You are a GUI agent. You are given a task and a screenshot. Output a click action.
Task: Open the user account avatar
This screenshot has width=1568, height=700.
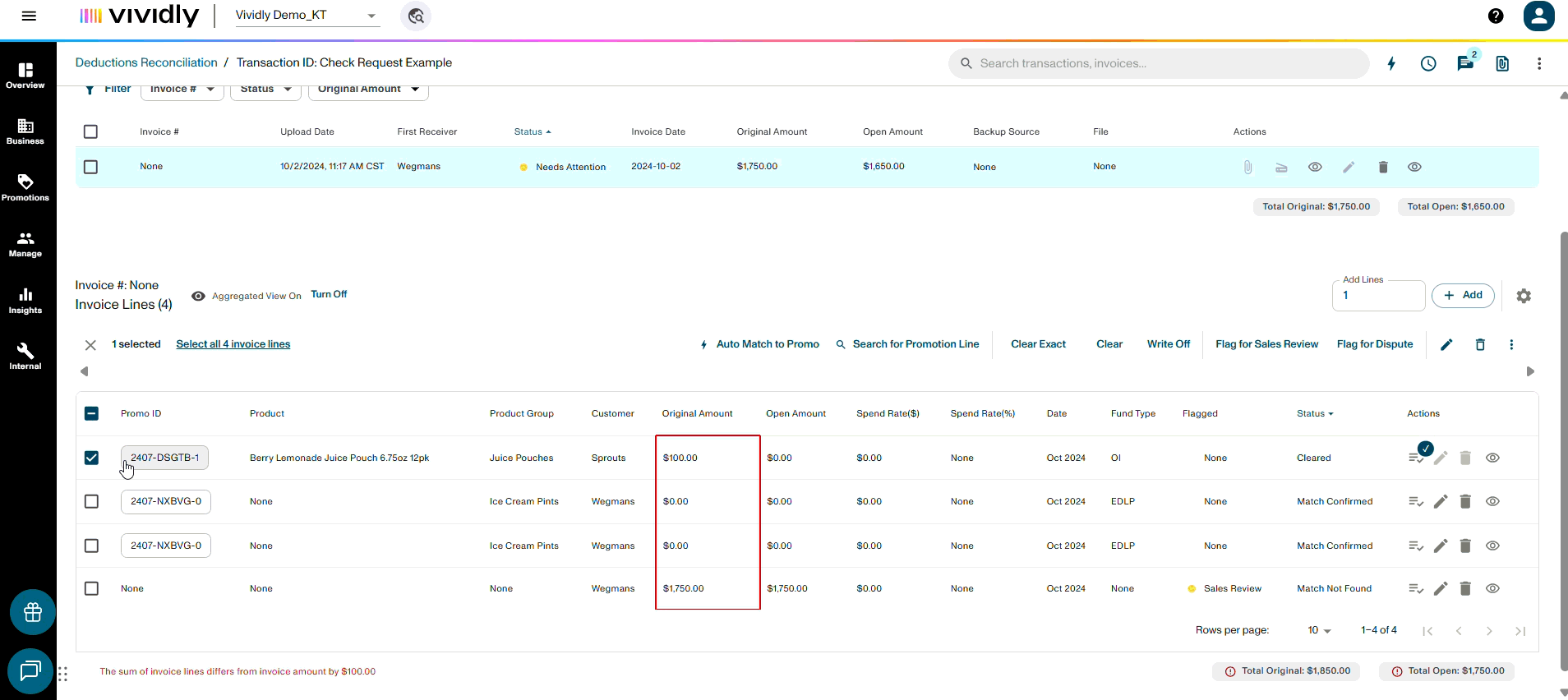point(1538,16)
